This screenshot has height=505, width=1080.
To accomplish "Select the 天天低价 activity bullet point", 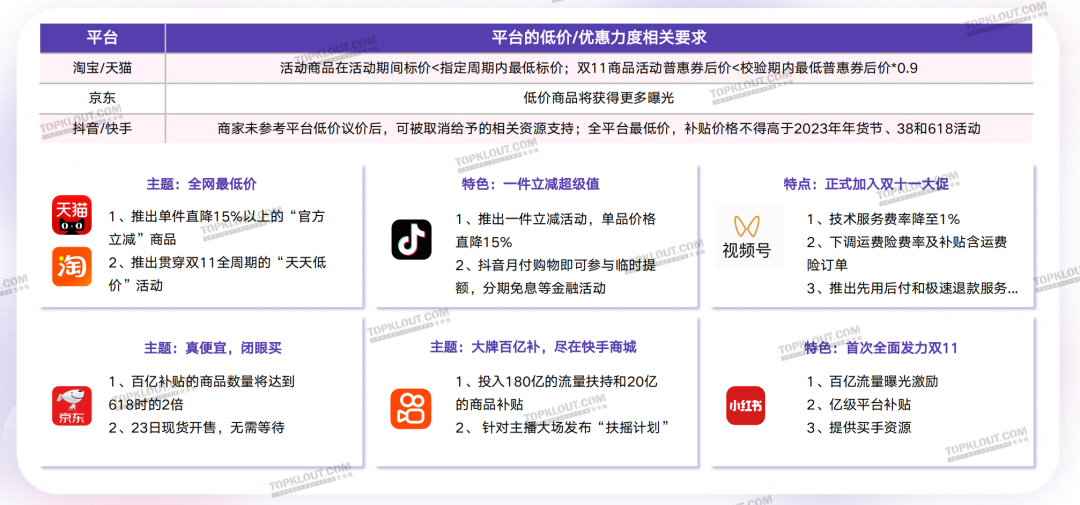I will (x=217, y=274).
